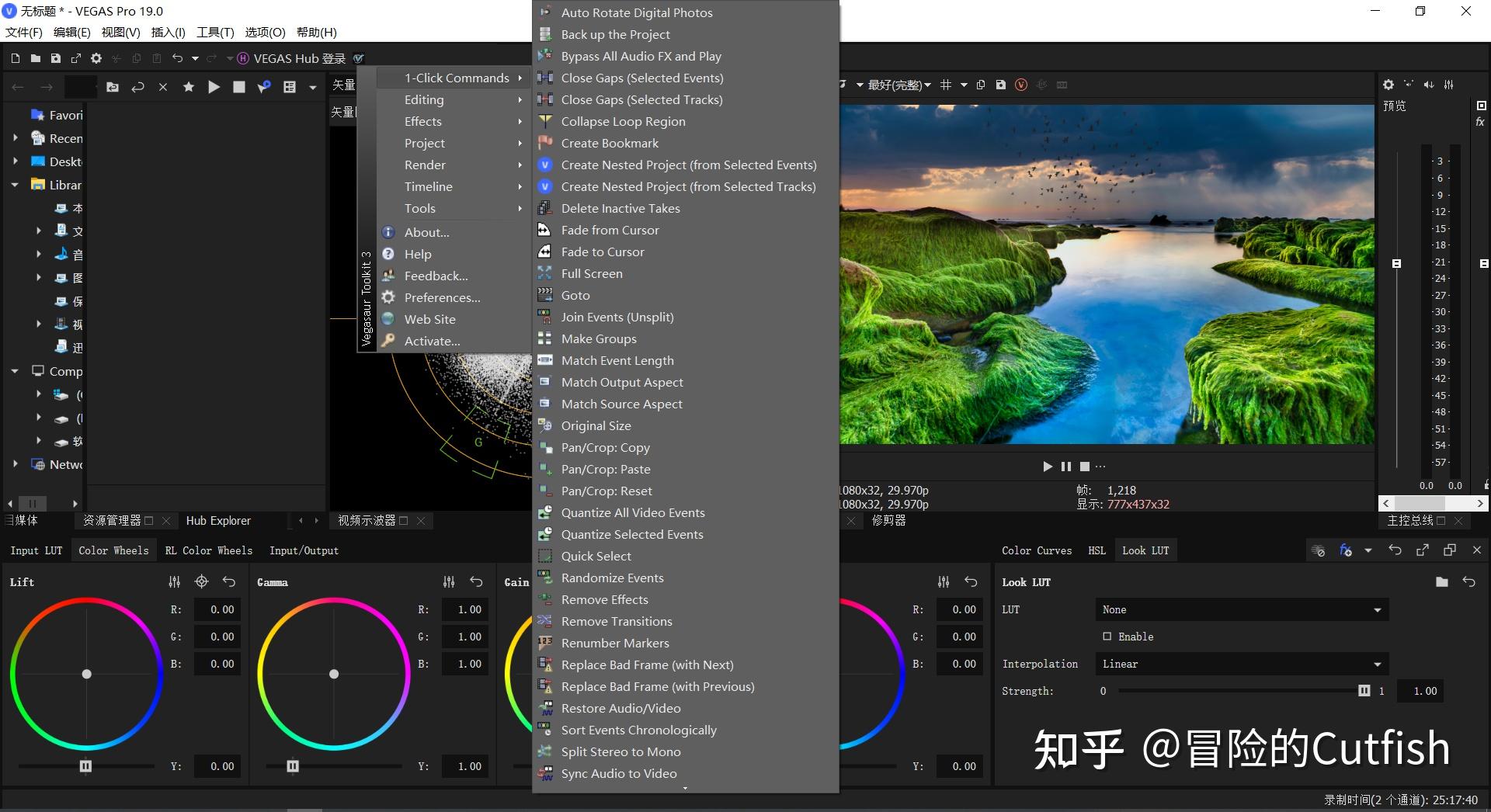Viewport: 1491px width, 812px height.
Task: Add a video effect via fx icon in grading panel
Action: click(x=1345, y=550)
